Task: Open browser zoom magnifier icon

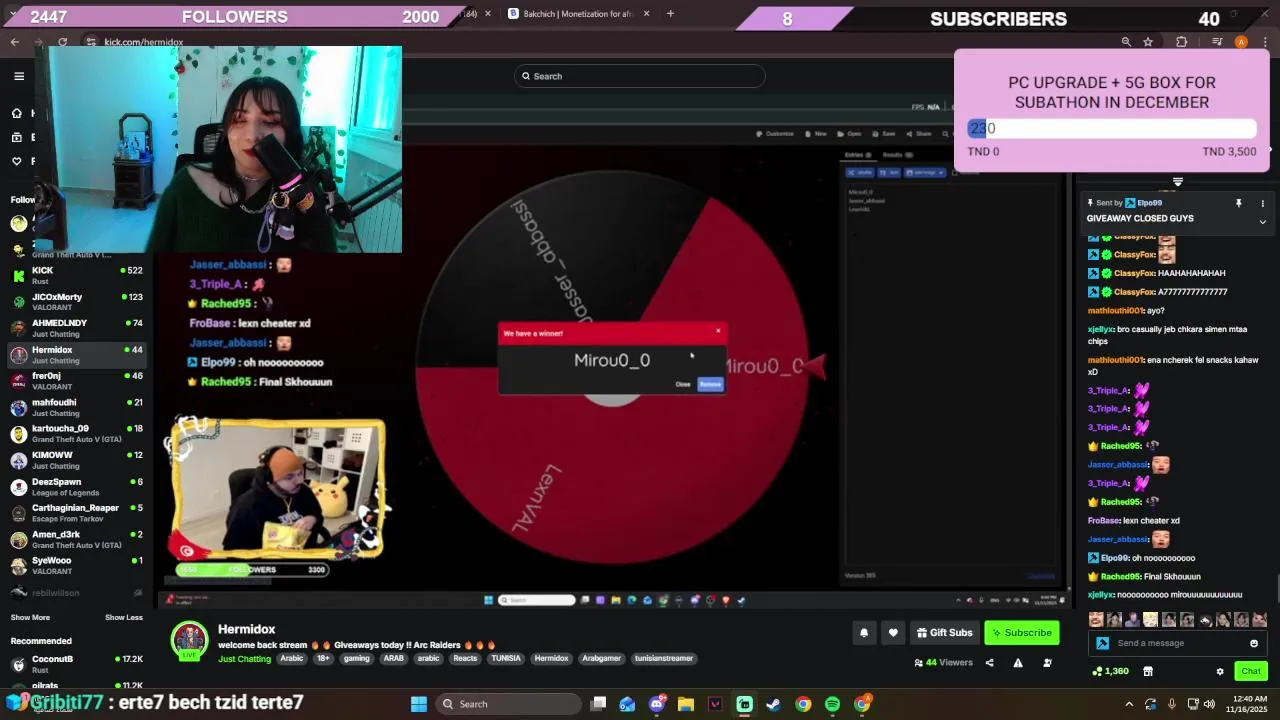Action: [1126, 42]
